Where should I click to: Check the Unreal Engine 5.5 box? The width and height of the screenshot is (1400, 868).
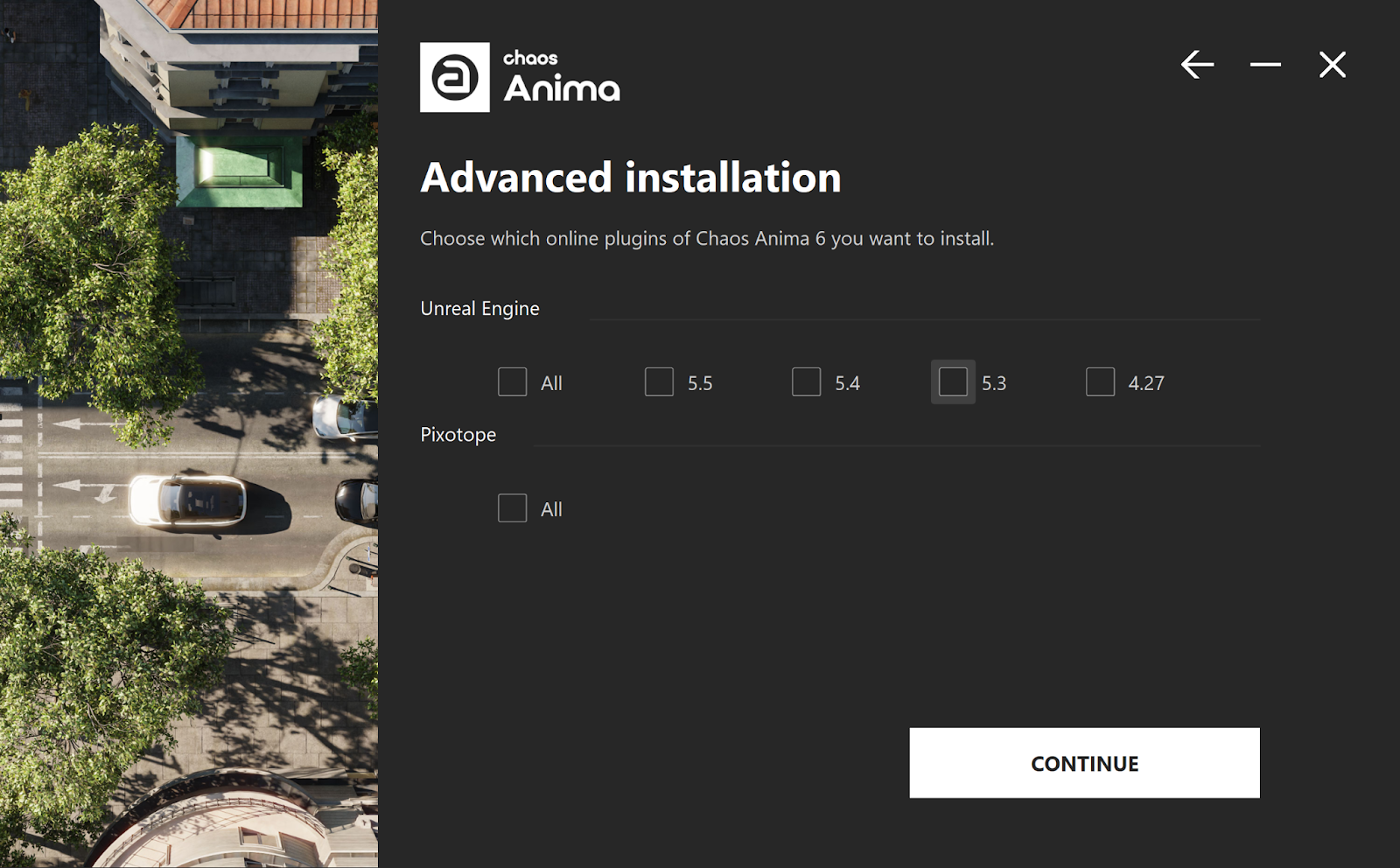pos(659,382)
